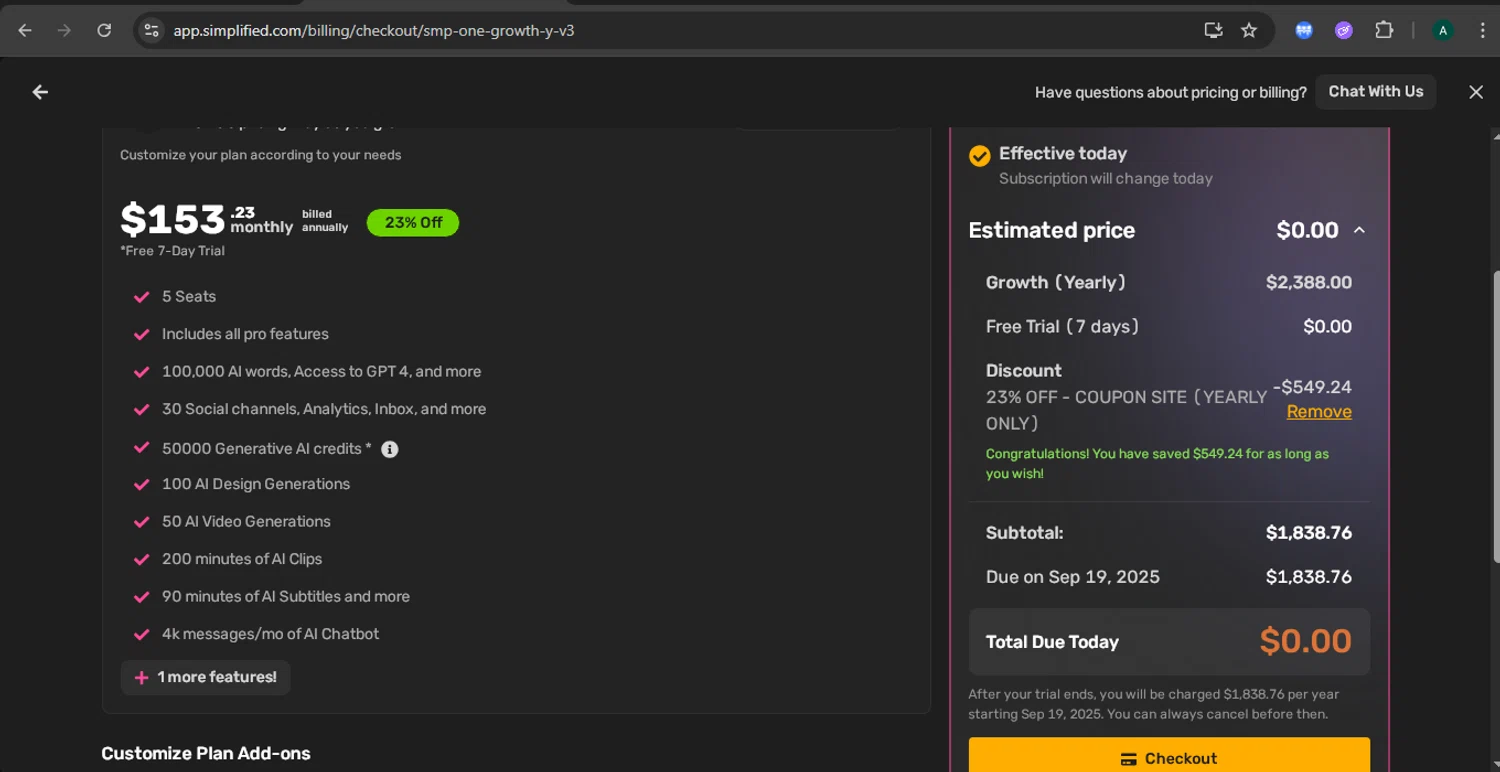
Task: Click the 200 minutes of AI Clips text
Action: pyautogui.click(x=242, y=559)
